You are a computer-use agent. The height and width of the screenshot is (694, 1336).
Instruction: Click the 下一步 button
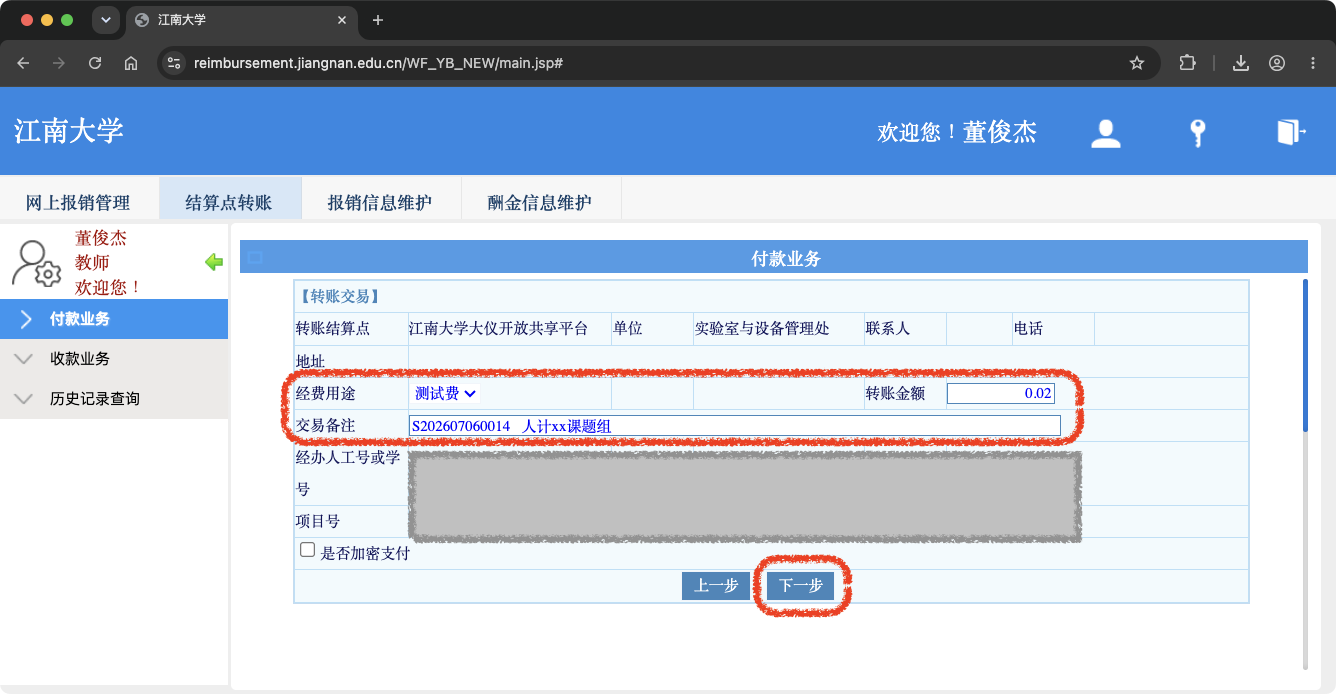(x=801, y=586)
